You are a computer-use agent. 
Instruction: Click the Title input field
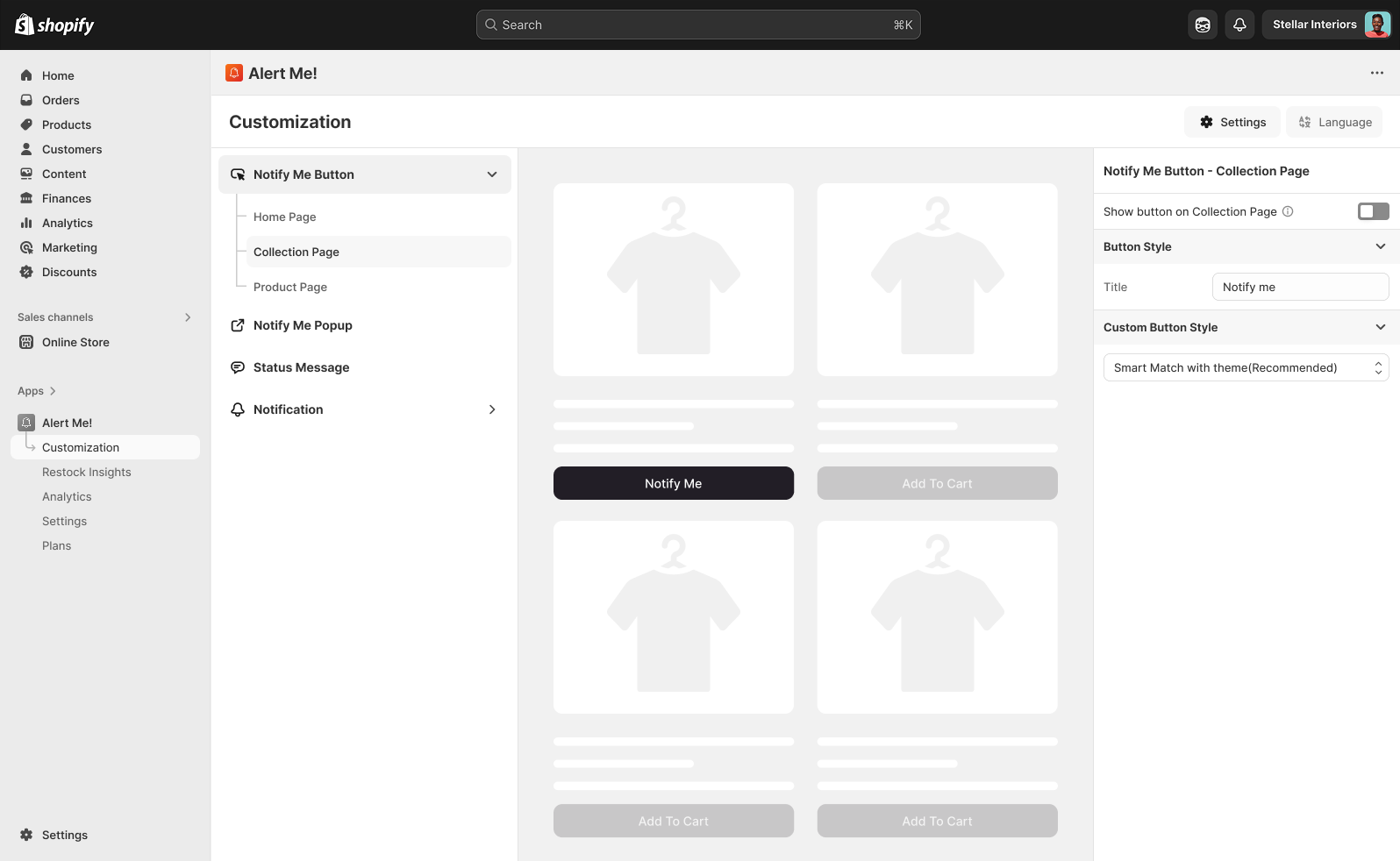(1300, 287)
